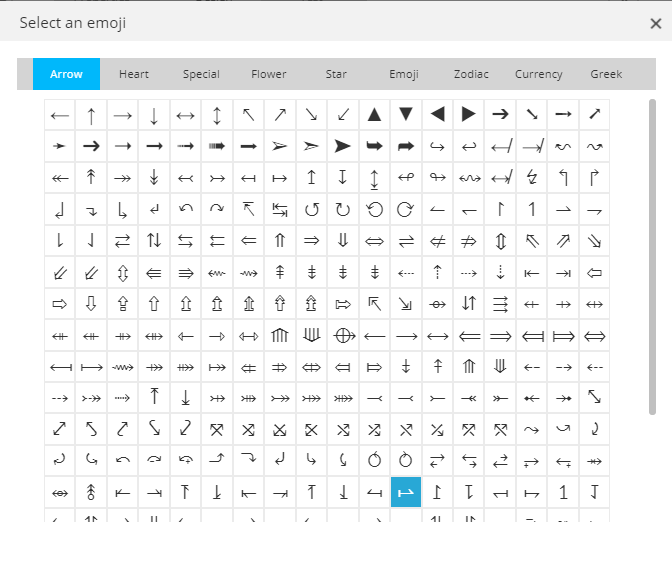Pick the quadruple downward arrow symbol

[x=311, y=335]
